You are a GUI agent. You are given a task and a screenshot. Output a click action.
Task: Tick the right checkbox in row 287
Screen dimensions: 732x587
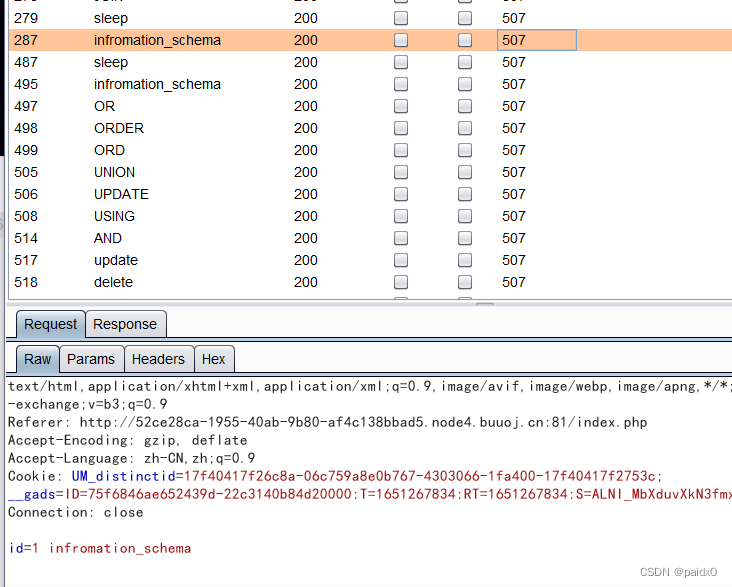coord(465,40)
